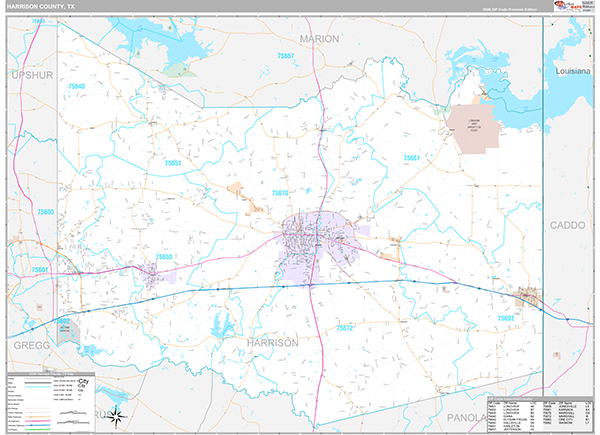Select the HARRISON county label

tap(272, 343)
